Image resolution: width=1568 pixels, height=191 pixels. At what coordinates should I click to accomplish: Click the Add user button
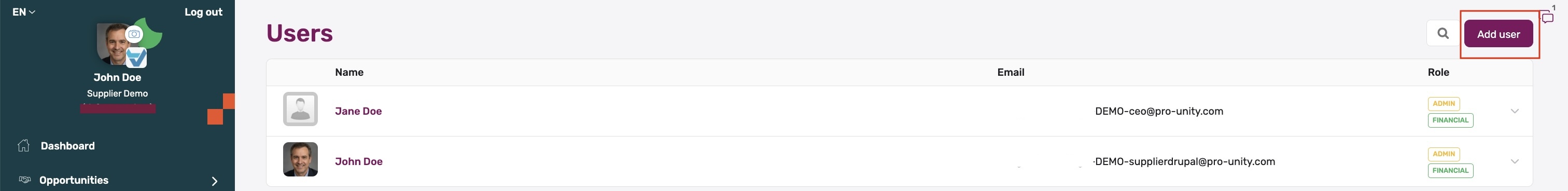click(x=1498, y=34)
